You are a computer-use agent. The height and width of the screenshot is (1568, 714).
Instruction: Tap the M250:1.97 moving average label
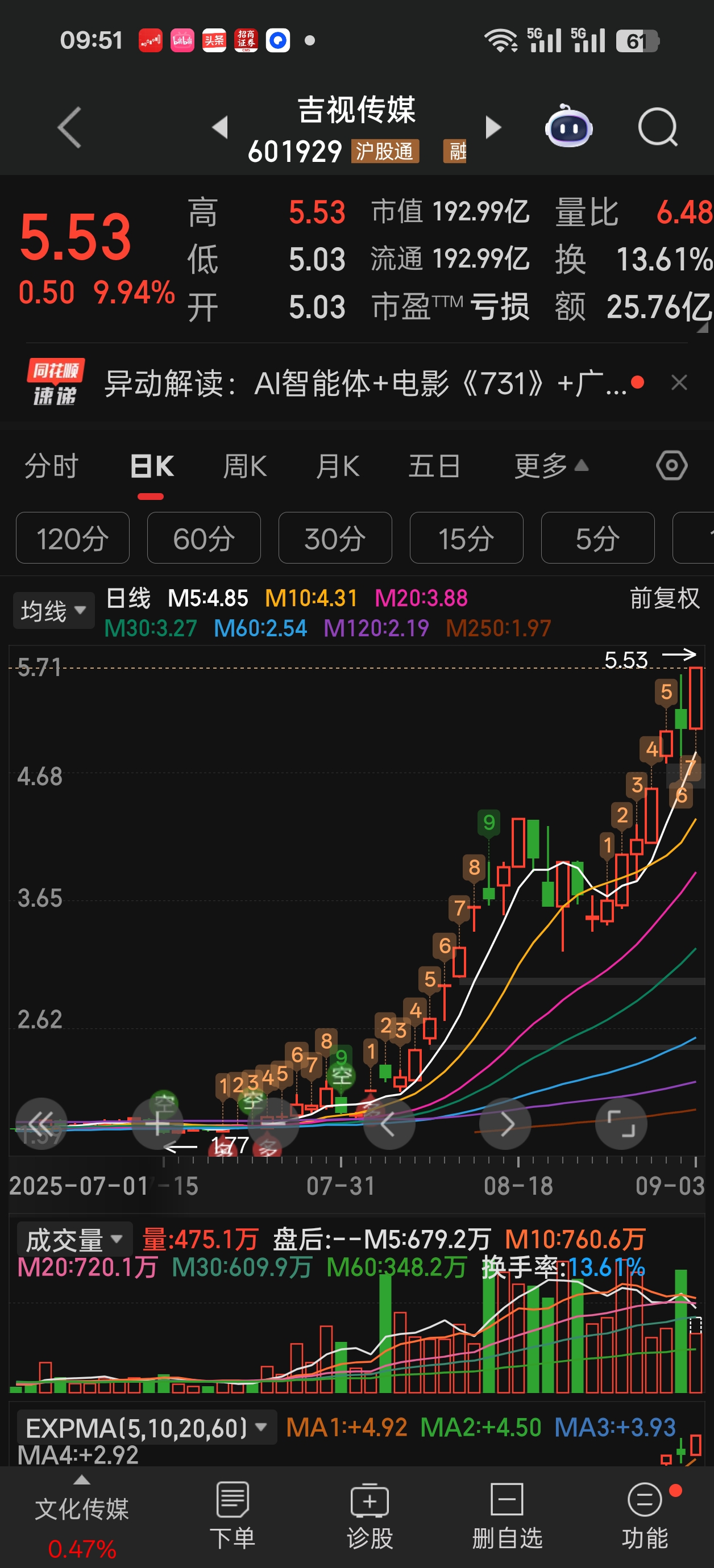pyautogui.click(x=499, y=628)
